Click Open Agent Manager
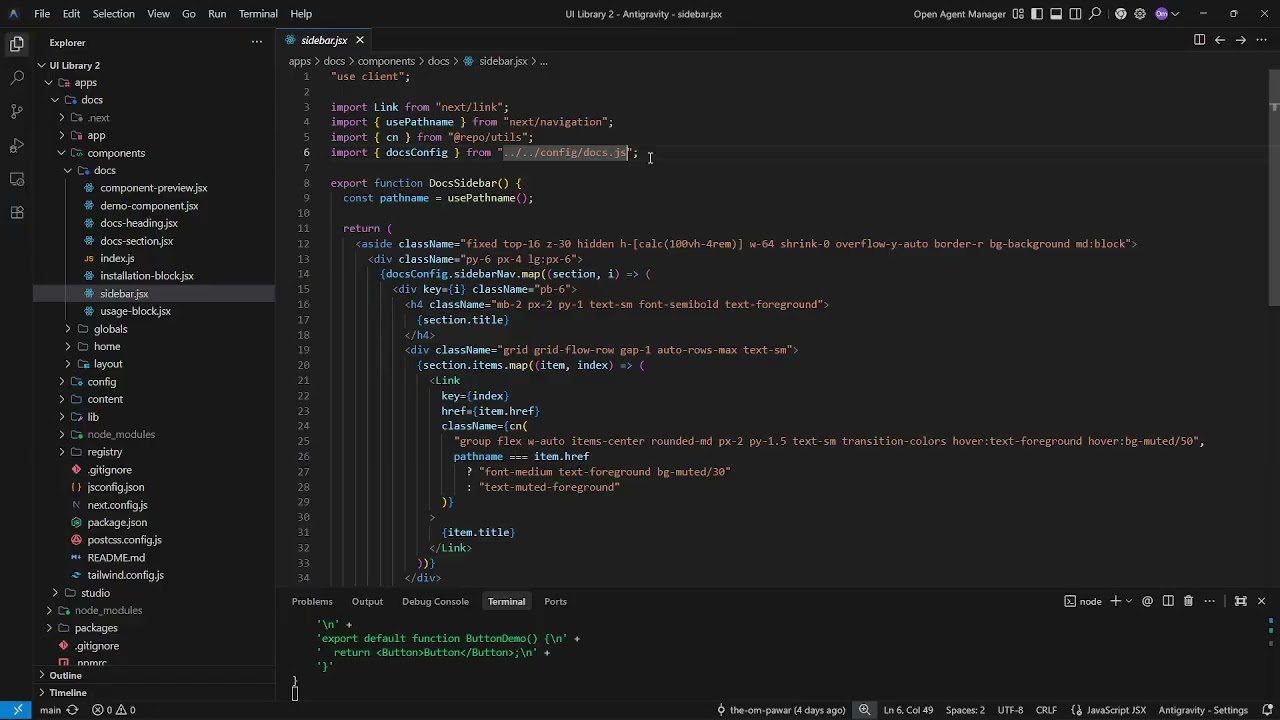Viewport: 1280px width, 720px height. [x=959, y=14]
